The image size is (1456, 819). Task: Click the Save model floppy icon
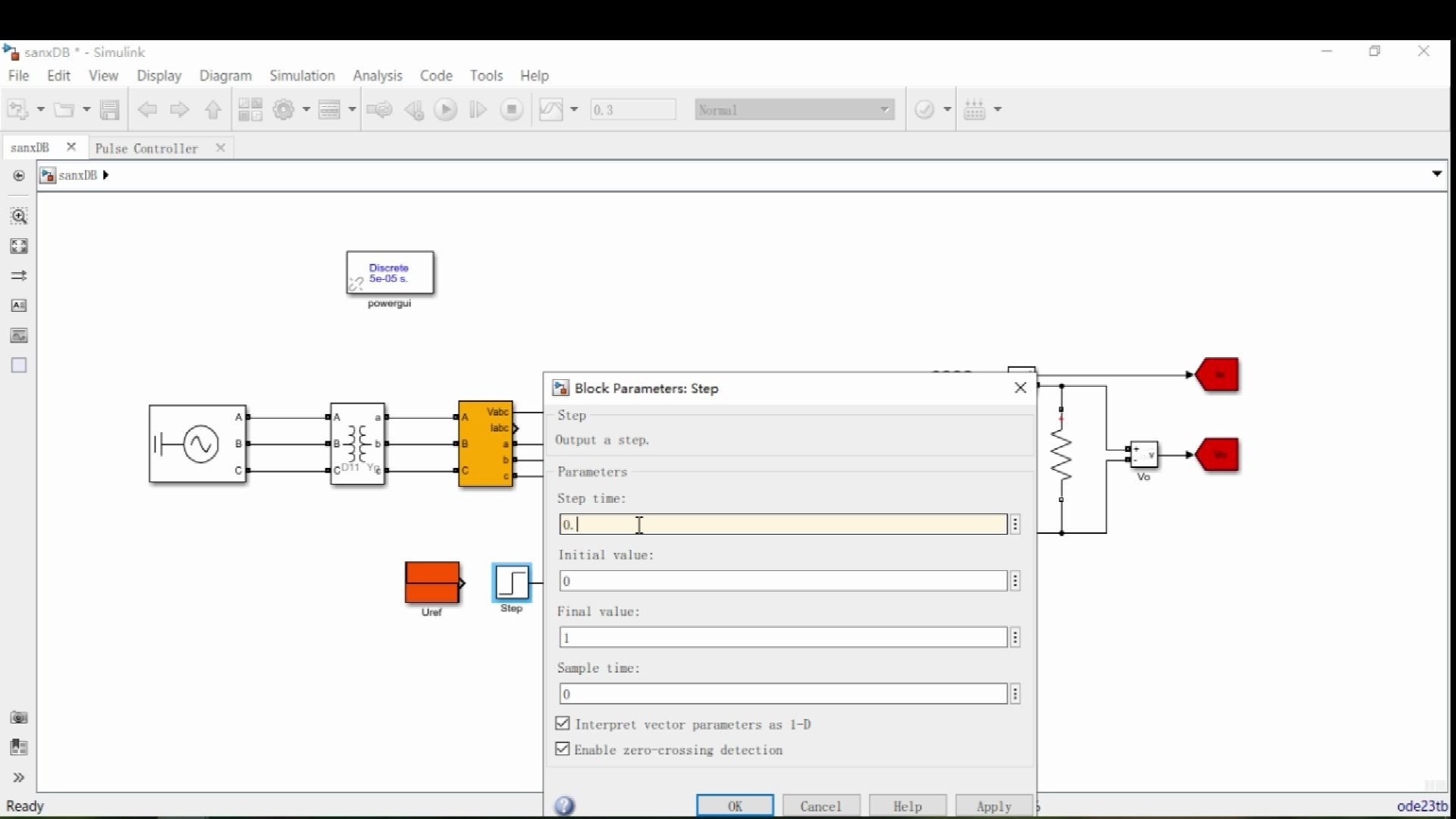[x=110, y=110]
